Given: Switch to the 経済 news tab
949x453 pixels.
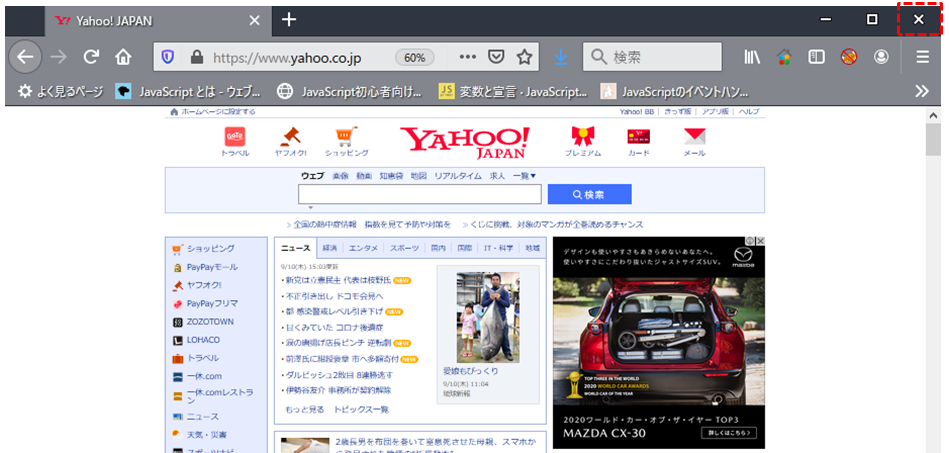Looking at the screenshot, I should (x=330, y=248).
